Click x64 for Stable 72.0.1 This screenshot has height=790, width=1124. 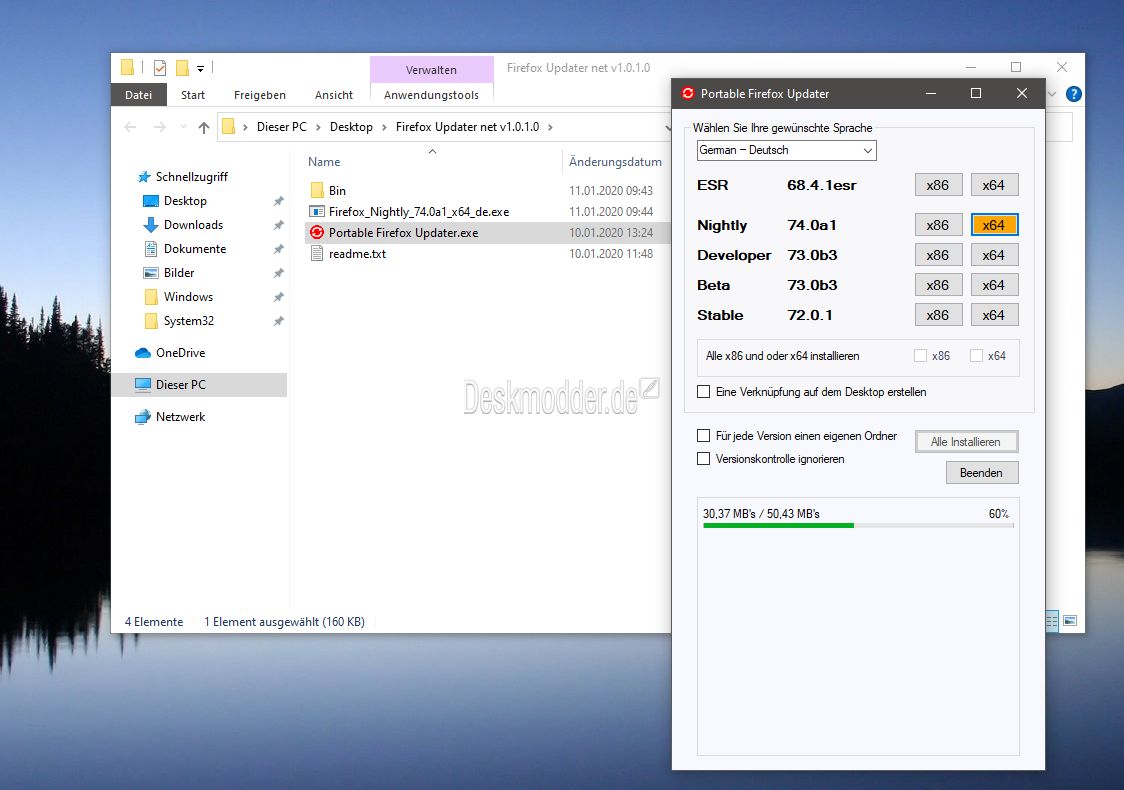coord(994,315)
